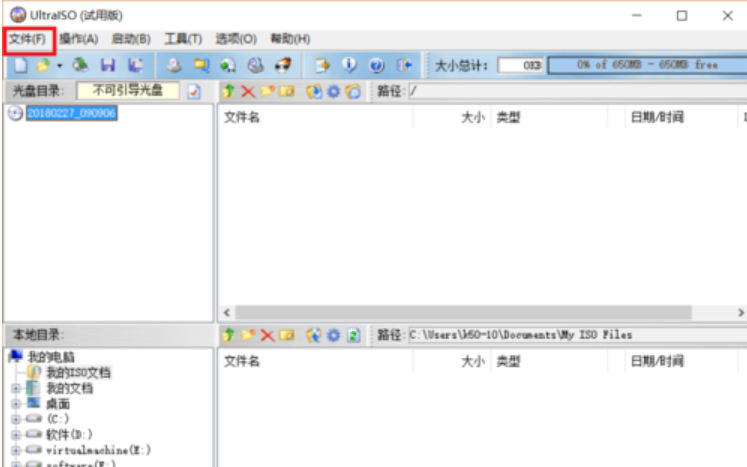Click red X delete icon in local pane

click(267, 334)
